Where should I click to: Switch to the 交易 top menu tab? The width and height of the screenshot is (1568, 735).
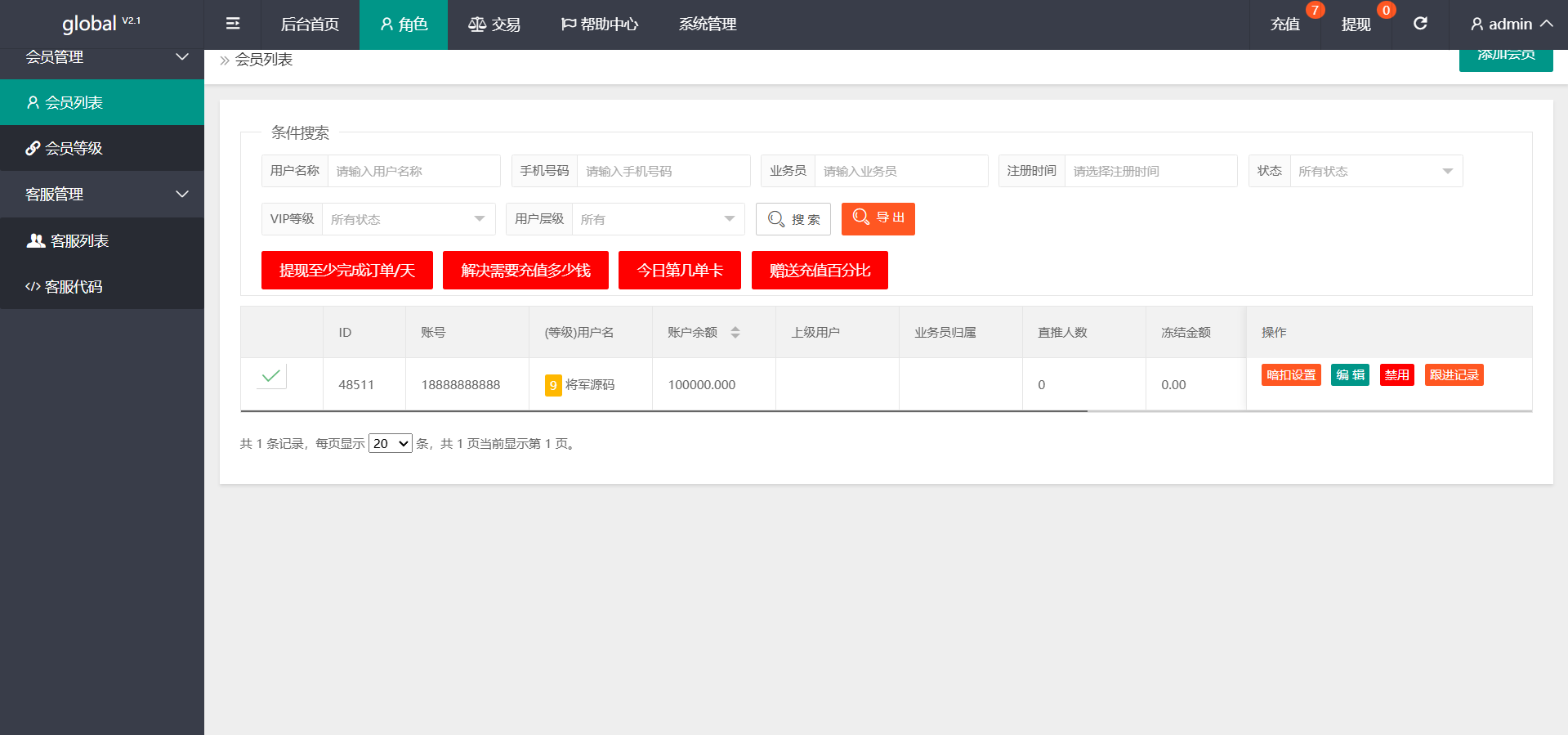point(494,24)
